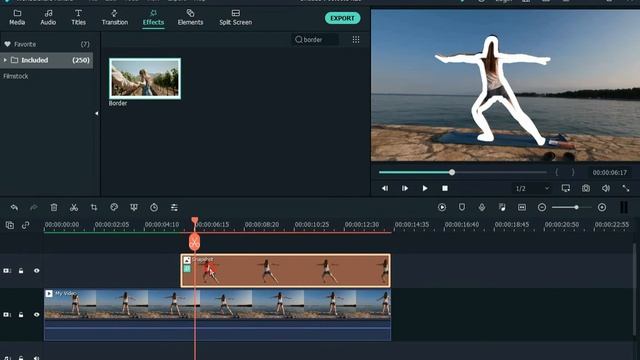The width and height of the screenshot is (640, 360).
Task: Open the speed/duration timer tool
Action: tap(154, 207)
